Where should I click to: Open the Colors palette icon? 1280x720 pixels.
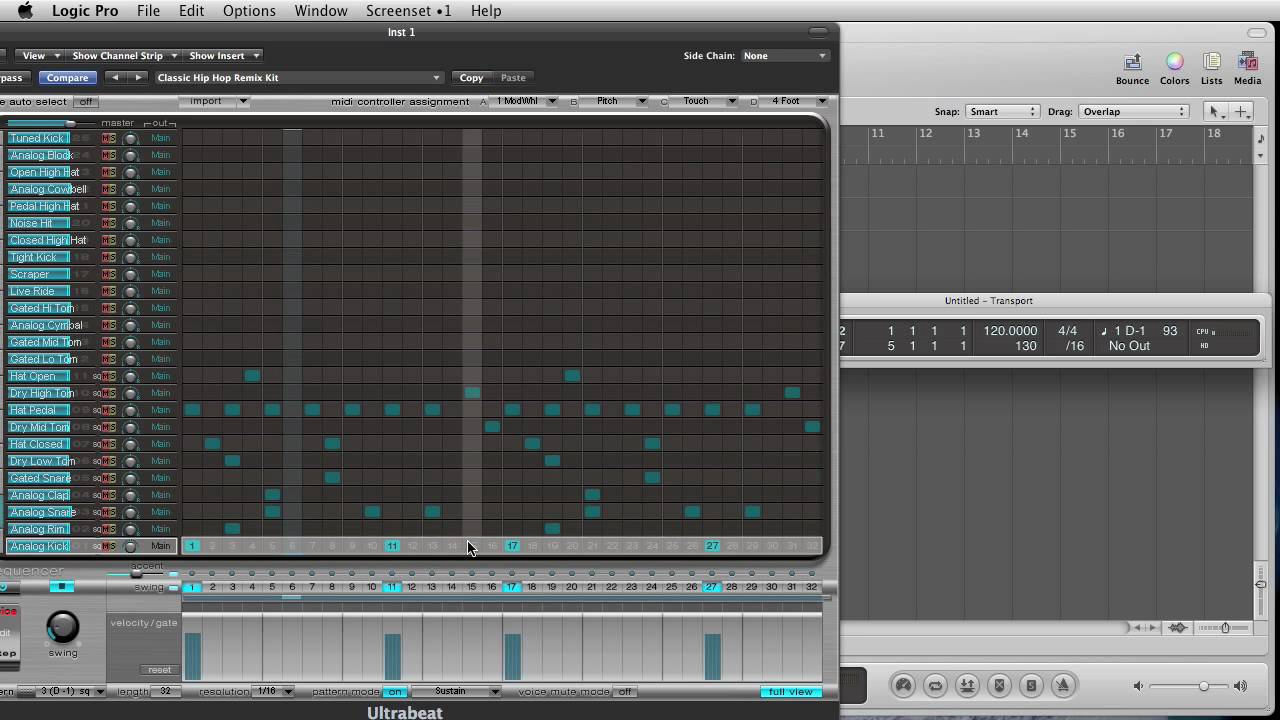pyautogui.click(x=1174, y=70)
